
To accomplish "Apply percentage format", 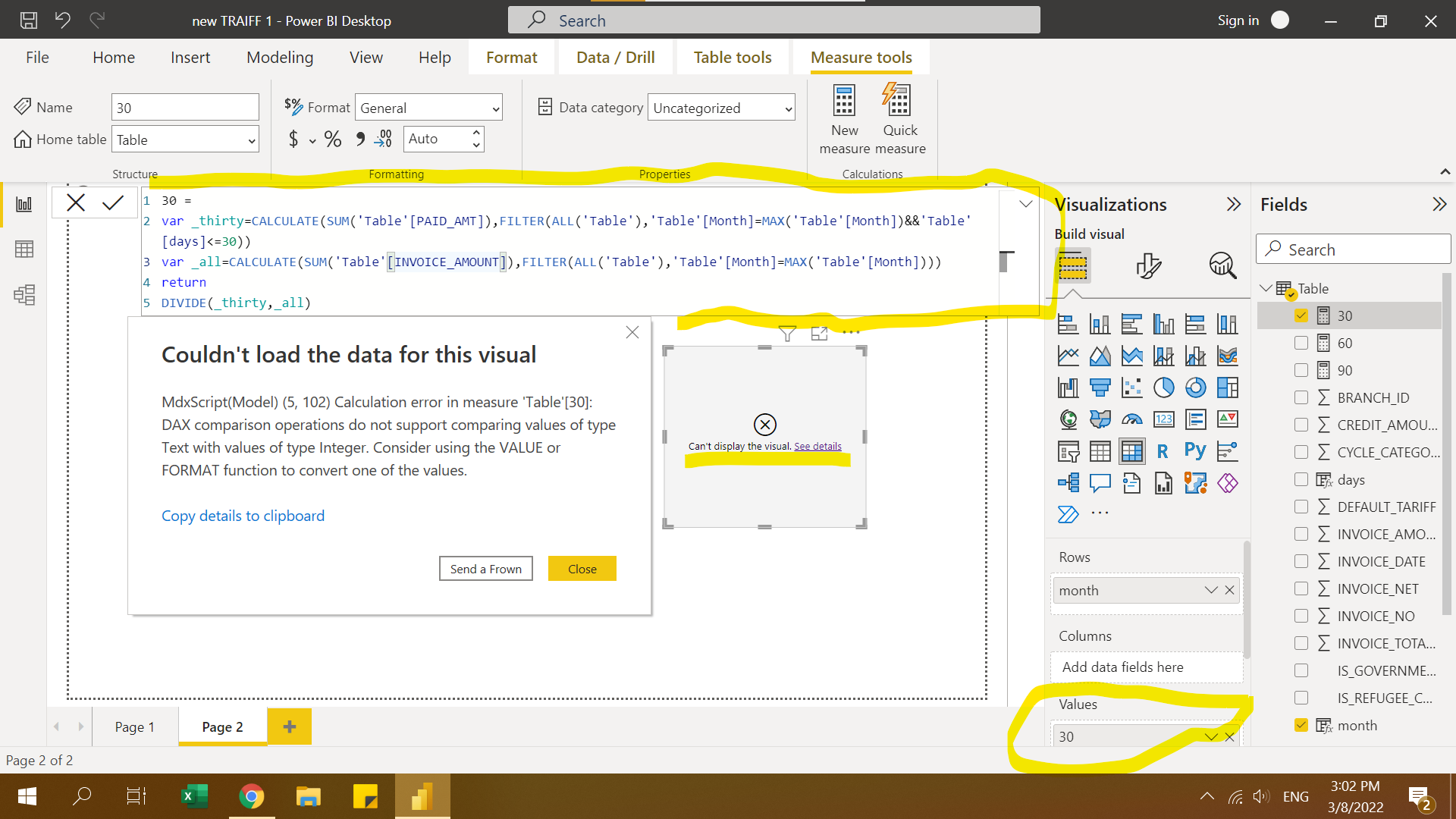I will tap(333, 140).
